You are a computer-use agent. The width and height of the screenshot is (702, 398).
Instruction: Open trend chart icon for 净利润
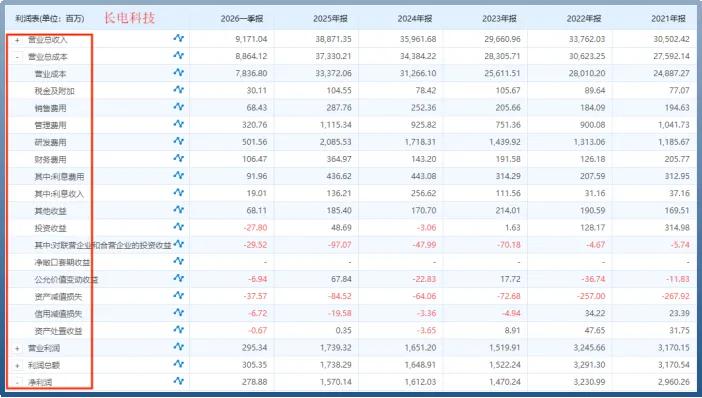pos(179,381)
